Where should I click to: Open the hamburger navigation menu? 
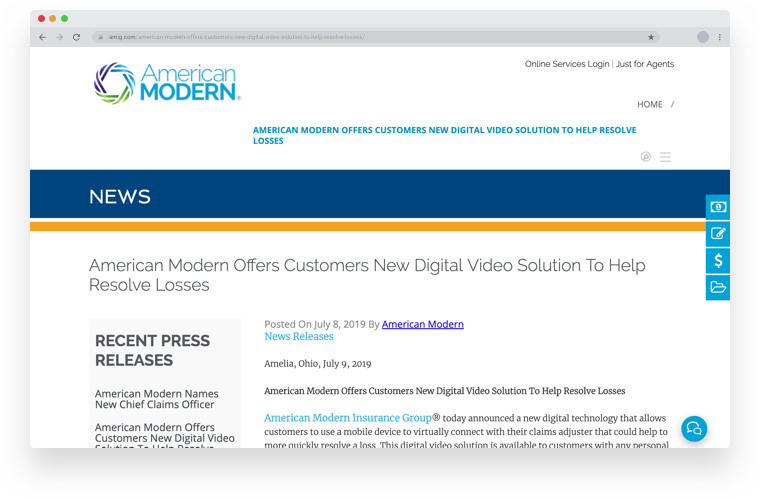(665, 157)
